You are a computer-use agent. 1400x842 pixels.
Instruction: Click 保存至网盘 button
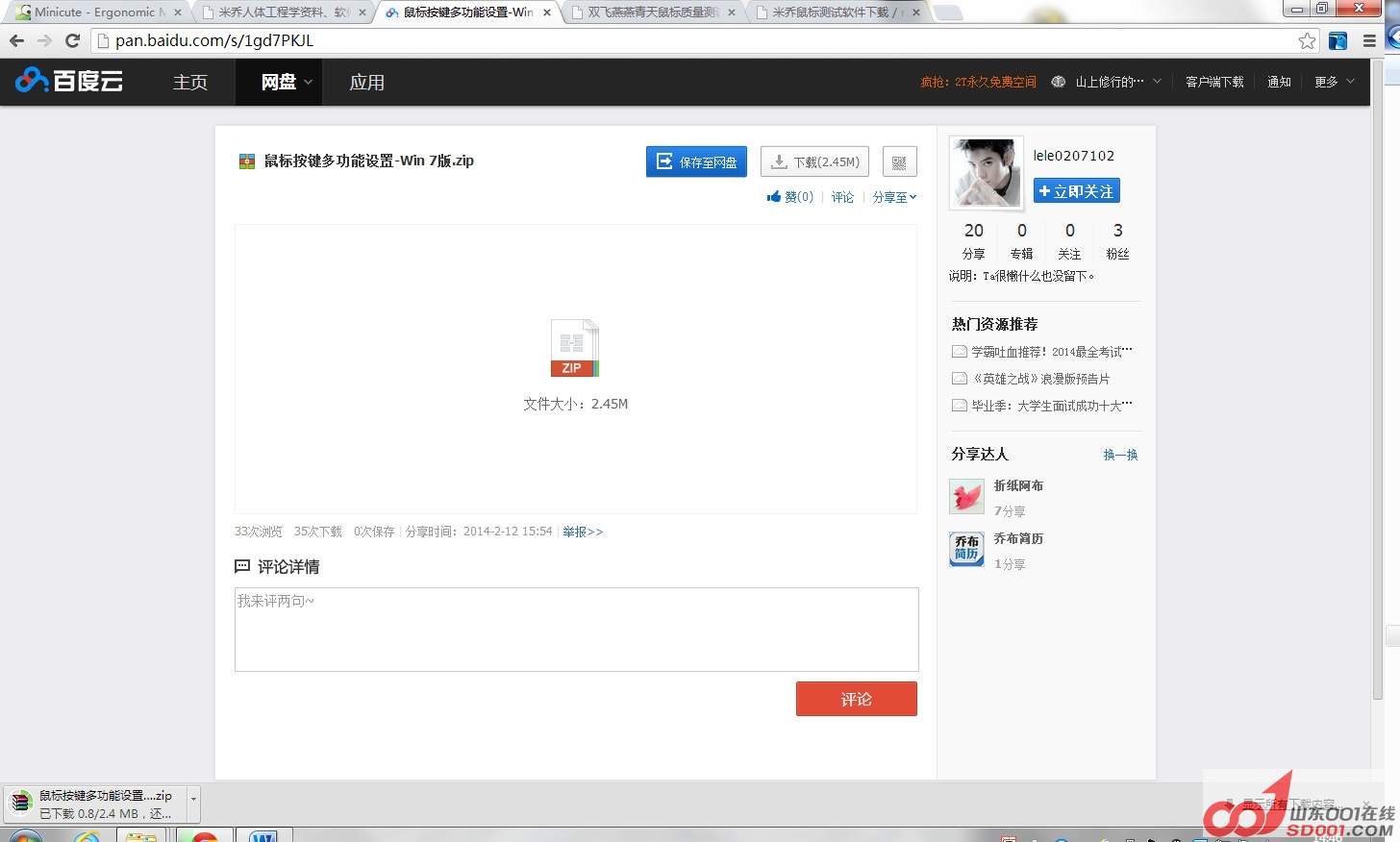tap(696, 162)
